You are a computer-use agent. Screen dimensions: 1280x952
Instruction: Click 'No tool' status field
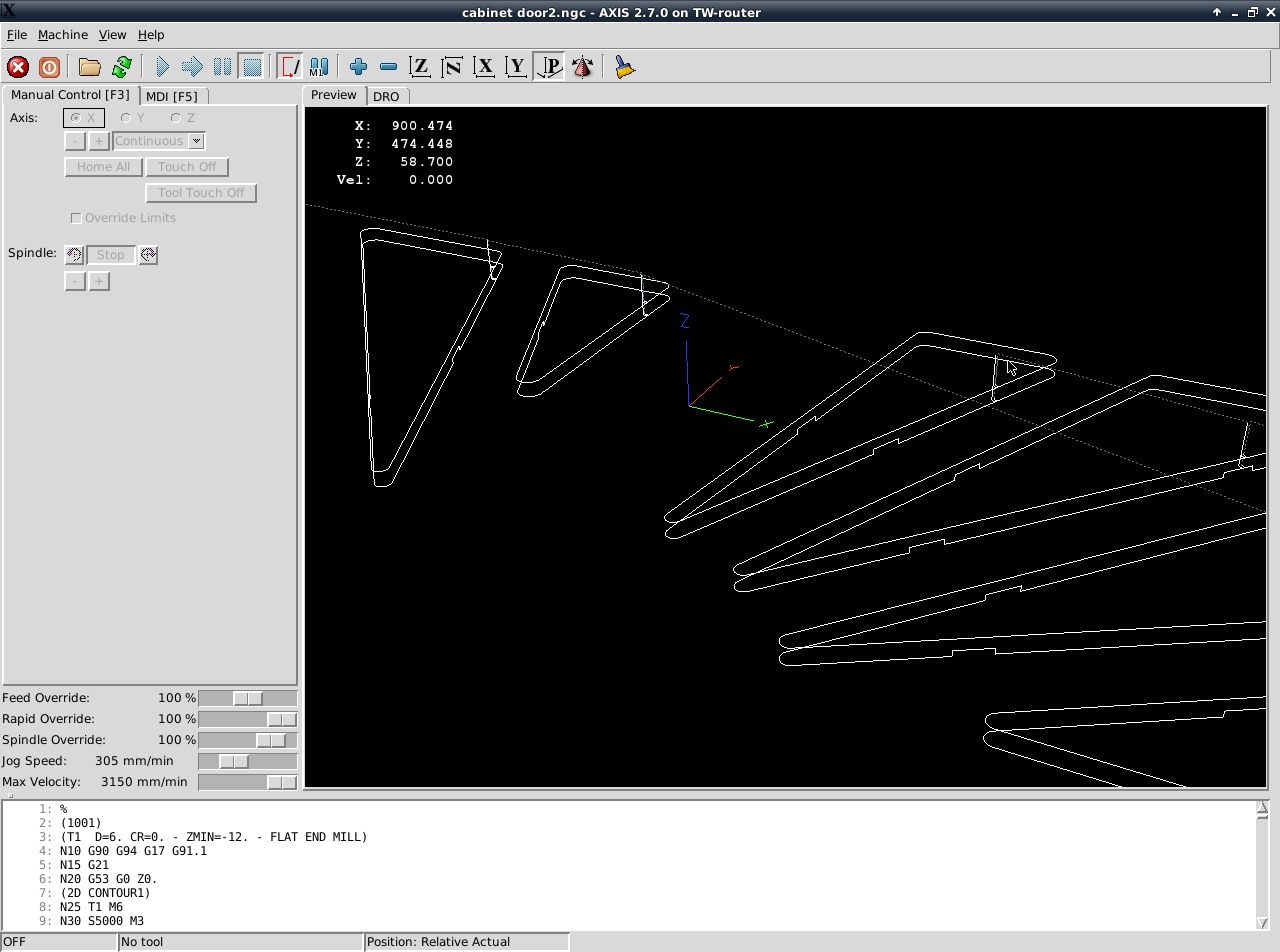click(240, 942)
